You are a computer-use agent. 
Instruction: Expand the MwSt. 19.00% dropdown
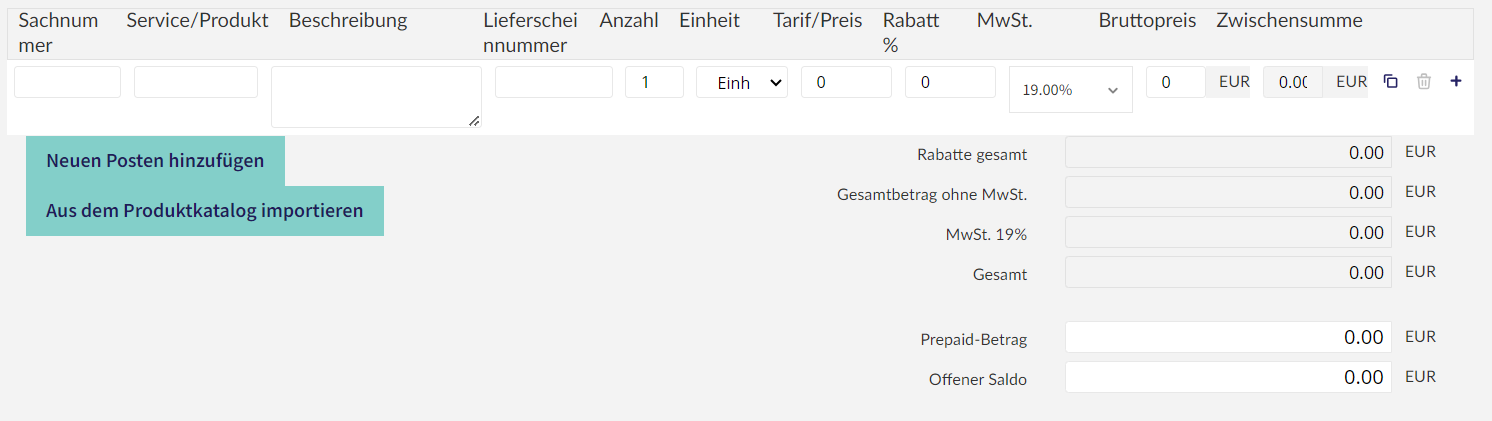point(1071,90)
